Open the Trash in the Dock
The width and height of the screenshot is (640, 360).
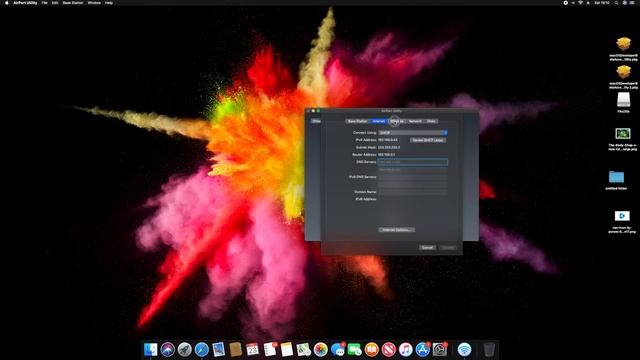click(x=489, y=349)
